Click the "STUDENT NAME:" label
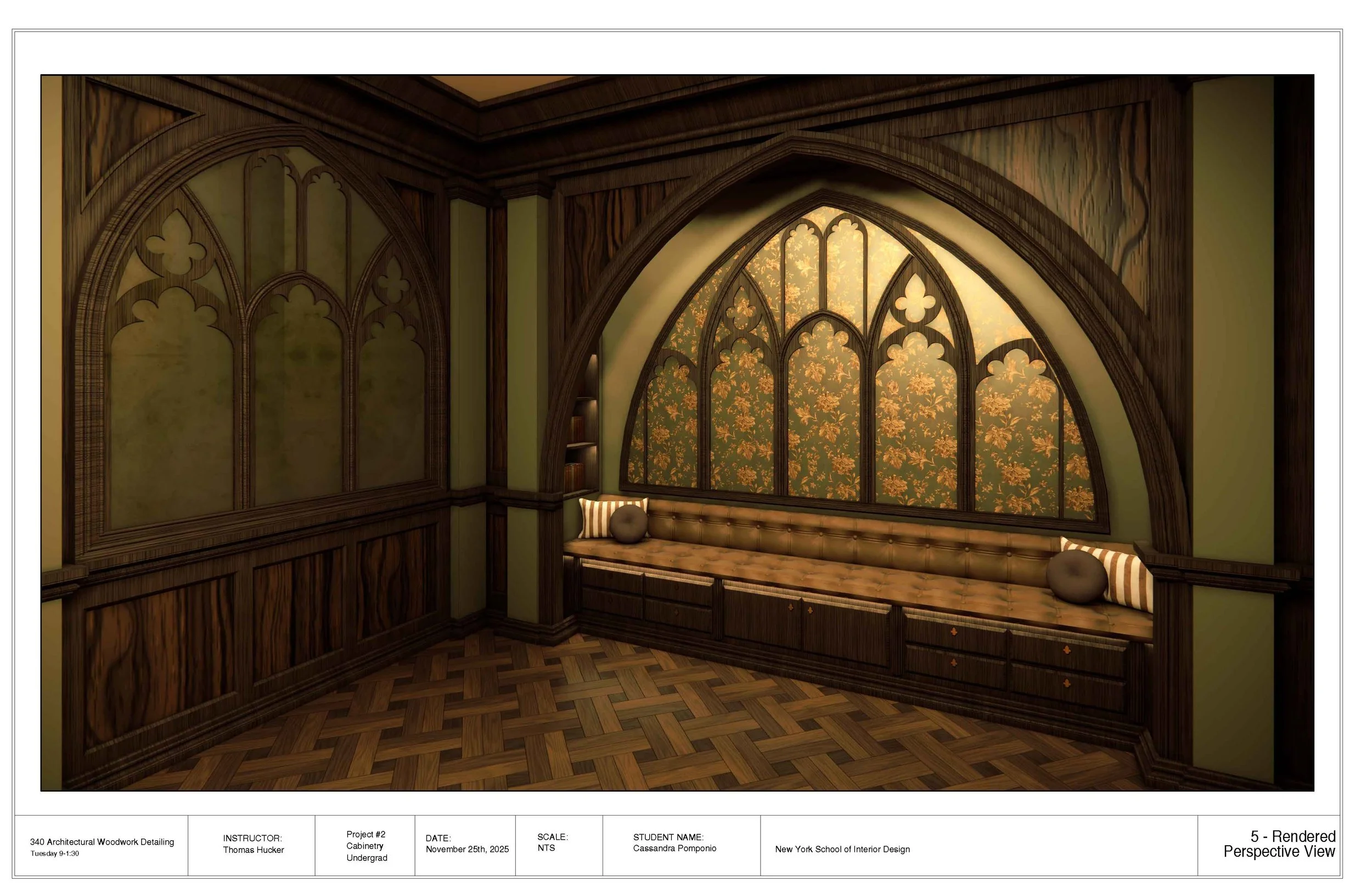Screen dimensions: 1372x888 point(668,838)
